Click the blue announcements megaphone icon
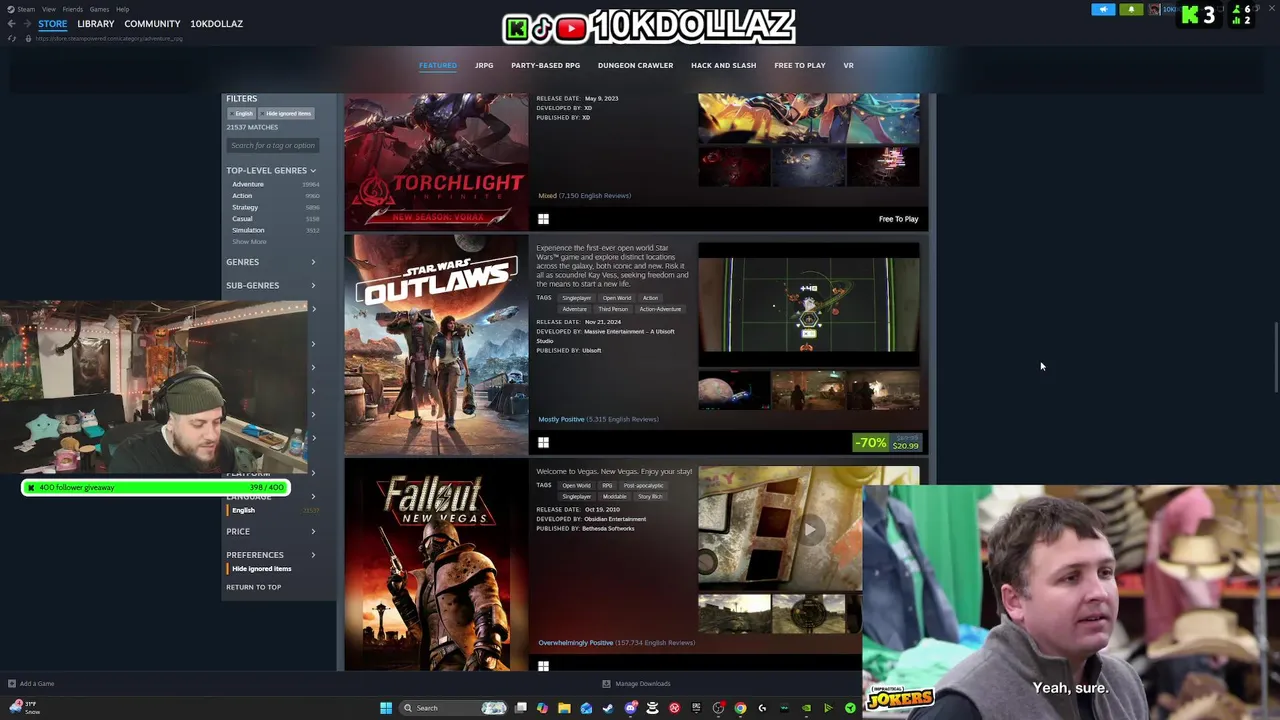The height and width of the screenshot is (720, 1280). coord(1103,10)
